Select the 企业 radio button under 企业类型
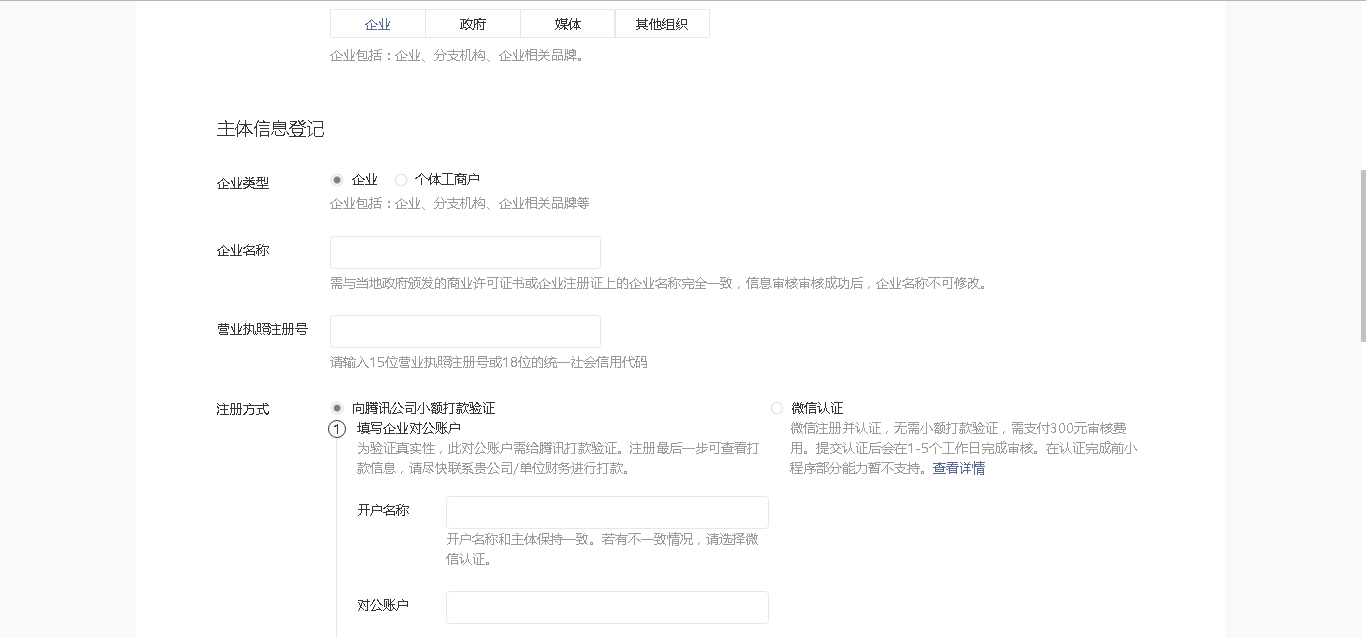The image size is (1366, 638). [337, 180]
